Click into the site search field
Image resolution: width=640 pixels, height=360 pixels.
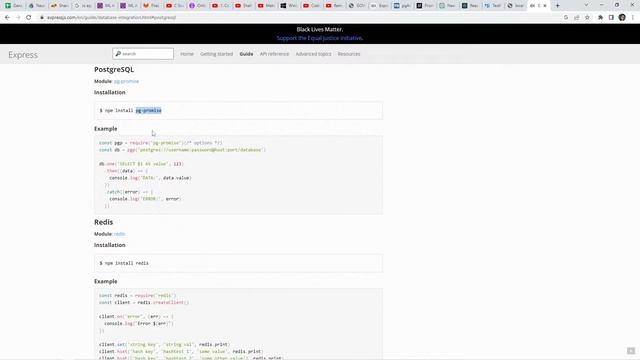click(143, 54)
